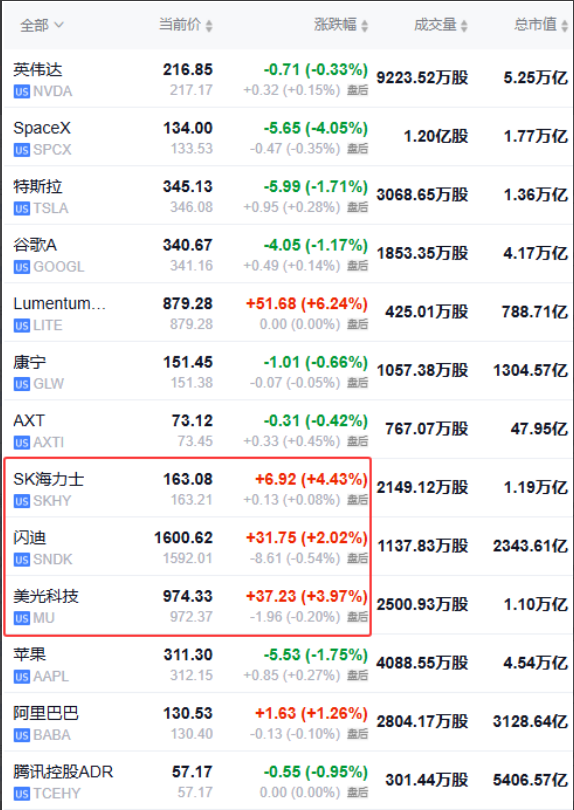The image size is (574, 810).
Task: Open the AXT stock name
Action: click(29, 420)
